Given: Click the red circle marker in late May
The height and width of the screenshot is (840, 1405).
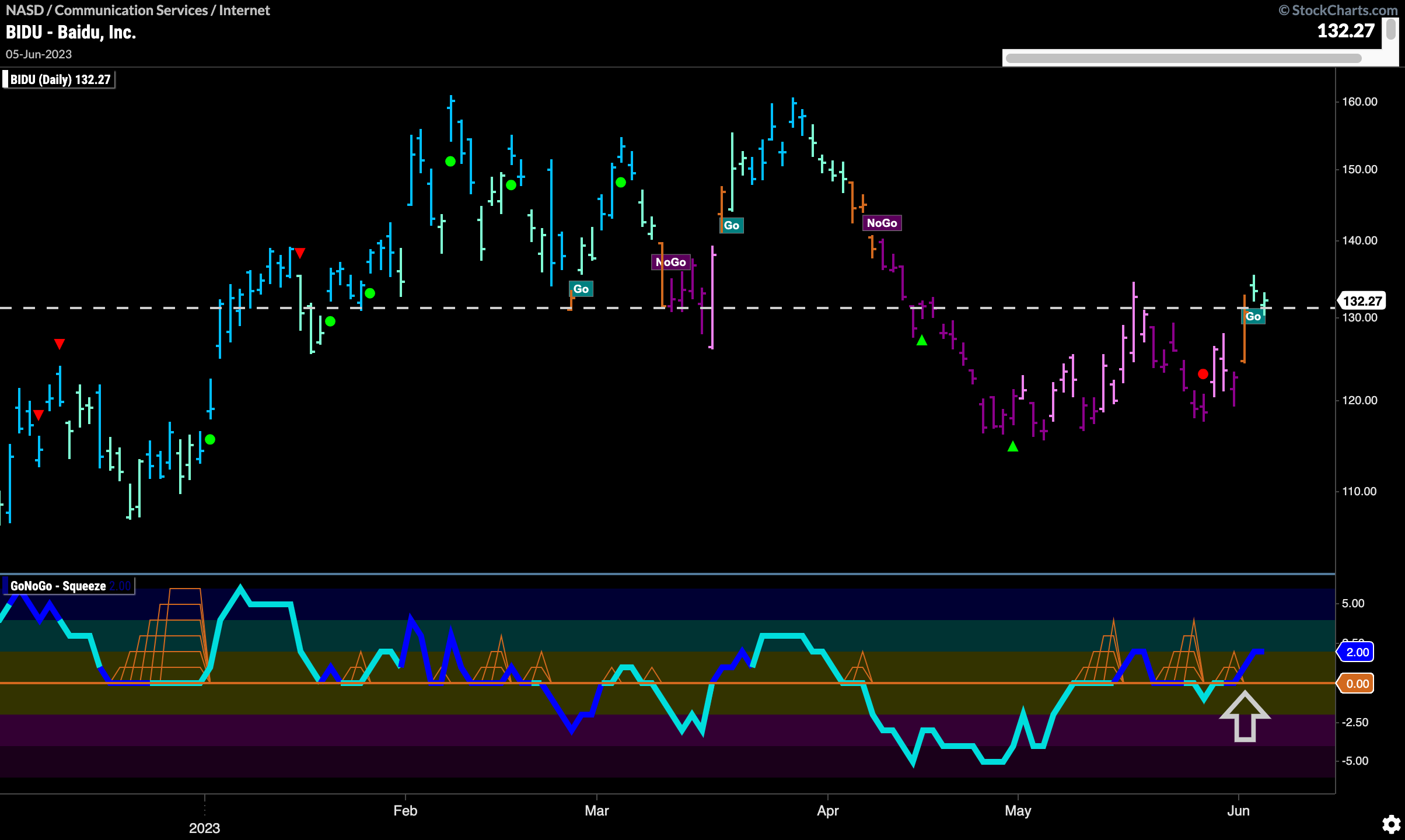Looking at the screenshot, I should [x=1203, y=374].
